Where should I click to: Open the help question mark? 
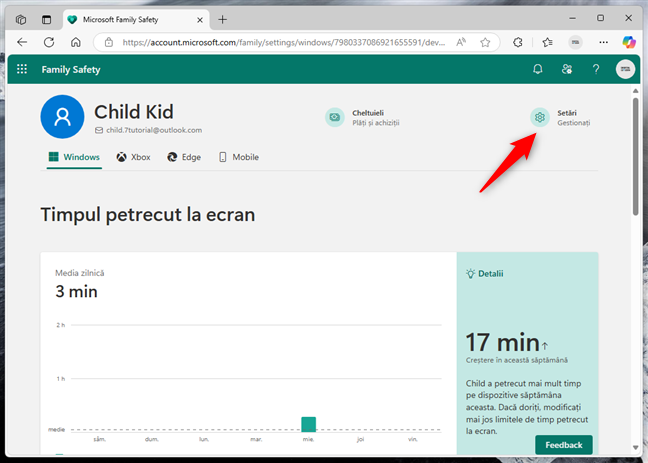pyautogui.click(x=596, y=69)
